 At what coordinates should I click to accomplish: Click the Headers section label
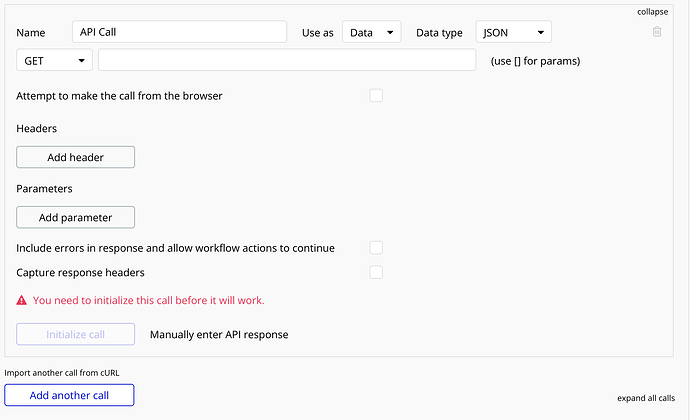[x=37, y=129]
